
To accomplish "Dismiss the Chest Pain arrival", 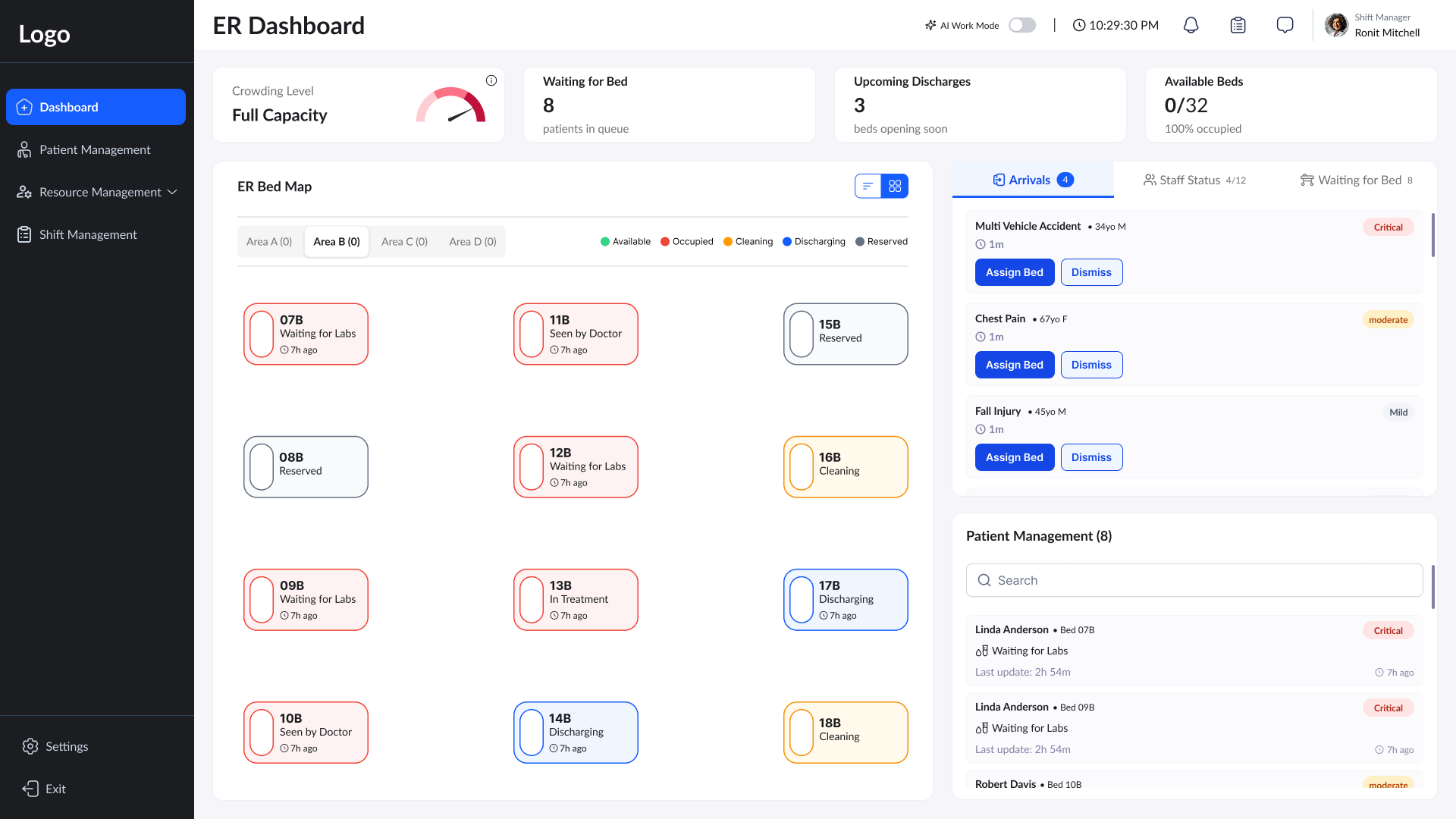I will (1091, 365).
